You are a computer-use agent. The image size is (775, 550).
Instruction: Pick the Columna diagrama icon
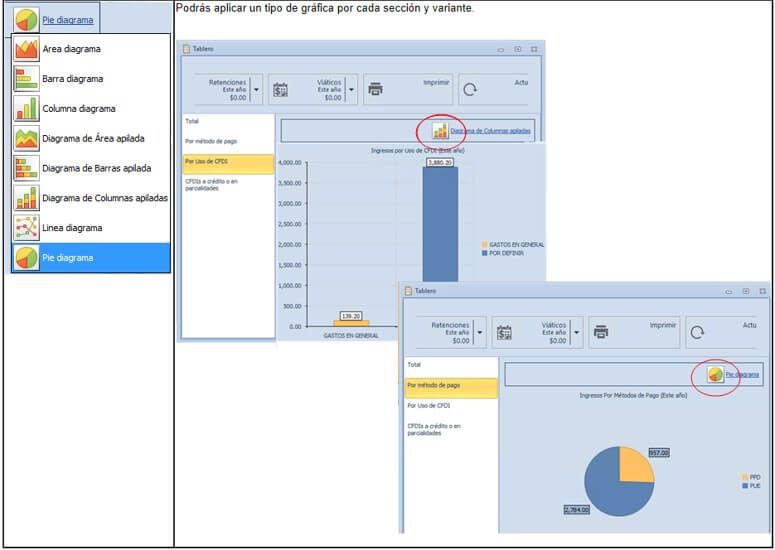[x=27, y=109]
